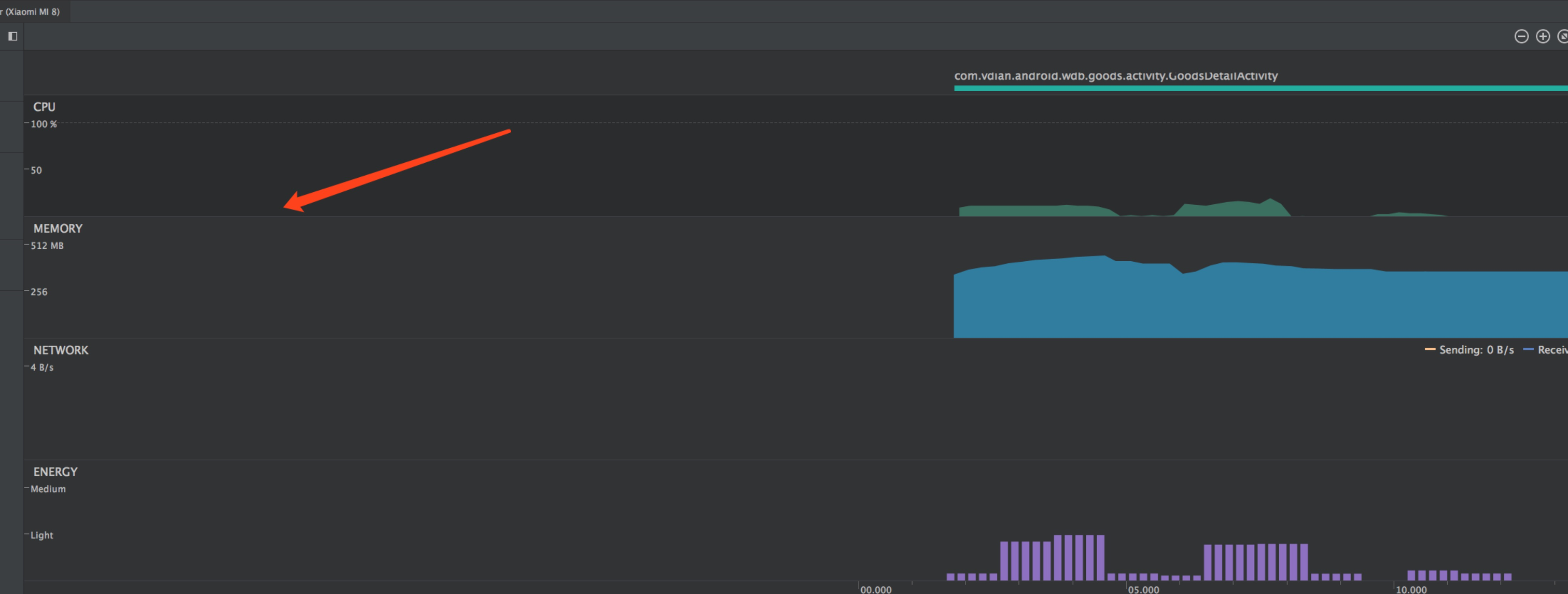1568x594 pixels.
Task: Open the CPU profiler section
Action: point(44,107)
